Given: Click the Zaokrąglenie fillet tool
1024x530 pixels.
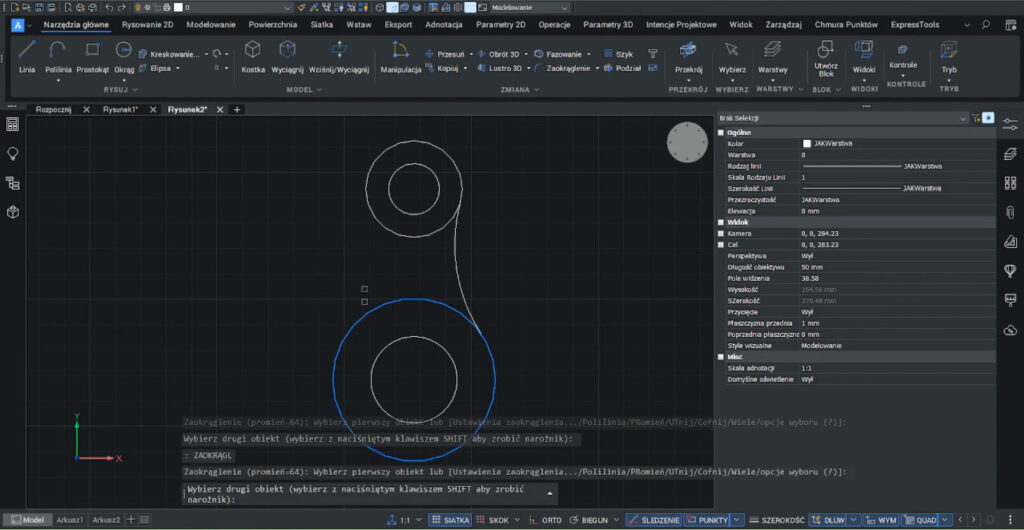Looking at the screenshot, I should click(562, 68).
